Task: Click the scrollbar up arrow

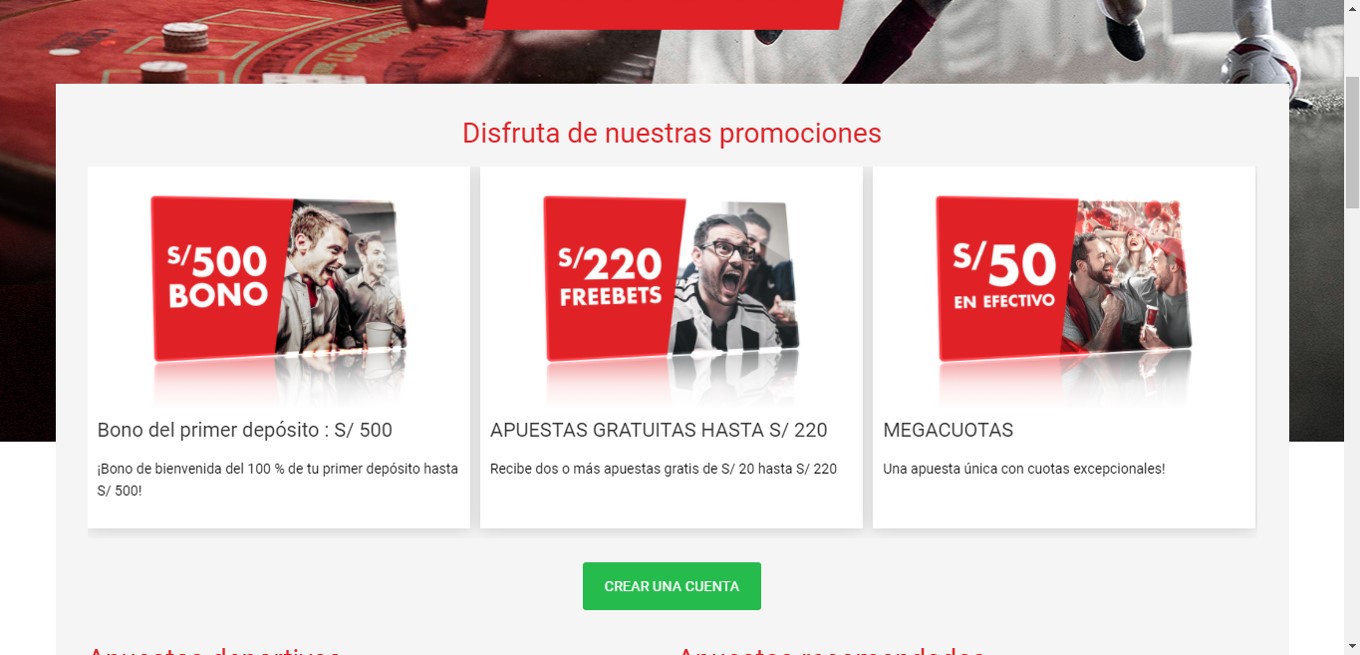Action: coord(1351,8)
